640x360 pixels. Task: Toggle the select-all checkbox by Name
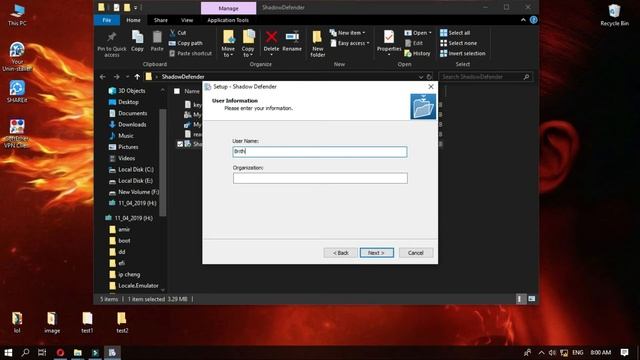177,91
